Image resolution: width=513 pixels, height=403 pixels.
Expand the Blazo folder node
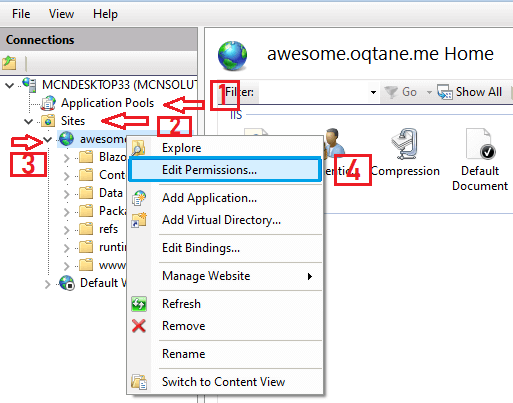tap(67, 158)
